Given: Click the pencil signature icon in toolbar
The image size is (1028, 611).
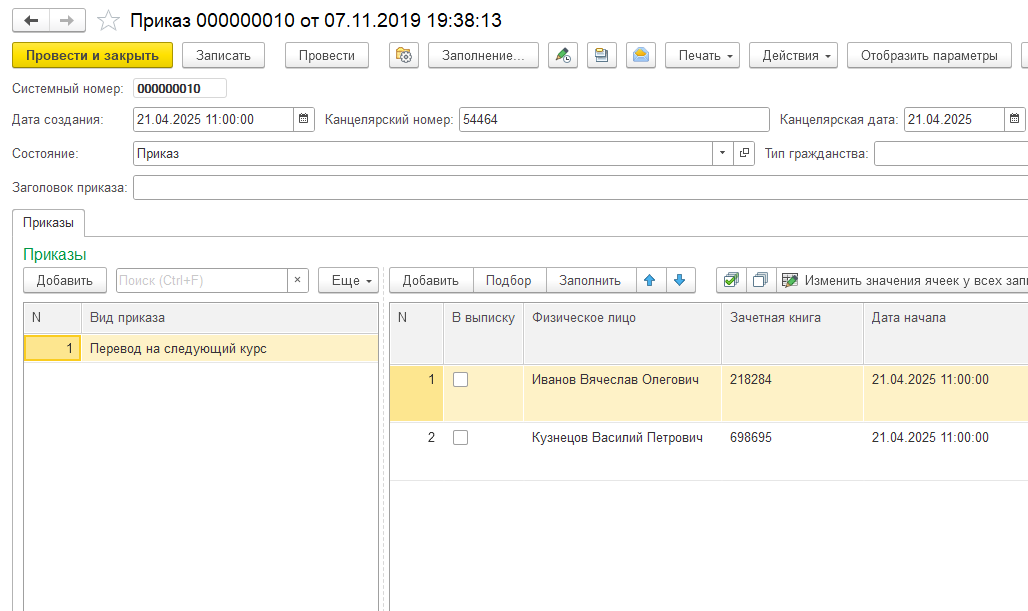Looking at the screenshot, I should [563, 56].
